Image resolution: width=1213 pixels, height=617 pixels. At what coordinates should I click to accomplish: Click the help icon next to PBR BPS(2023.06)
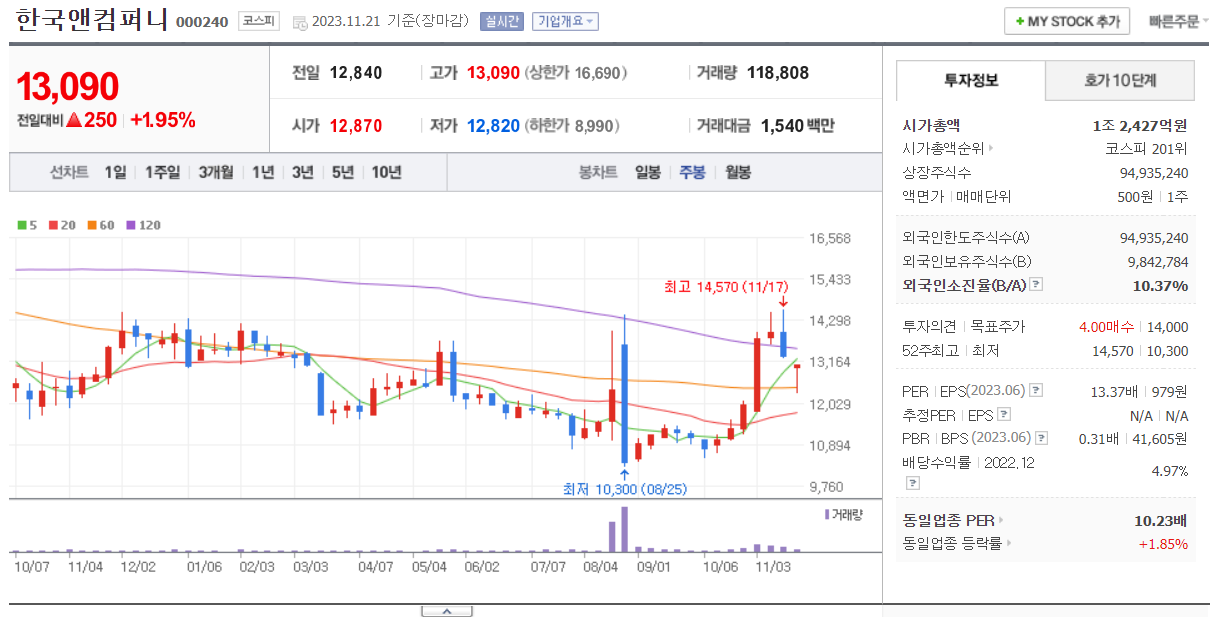point(1042,439)
